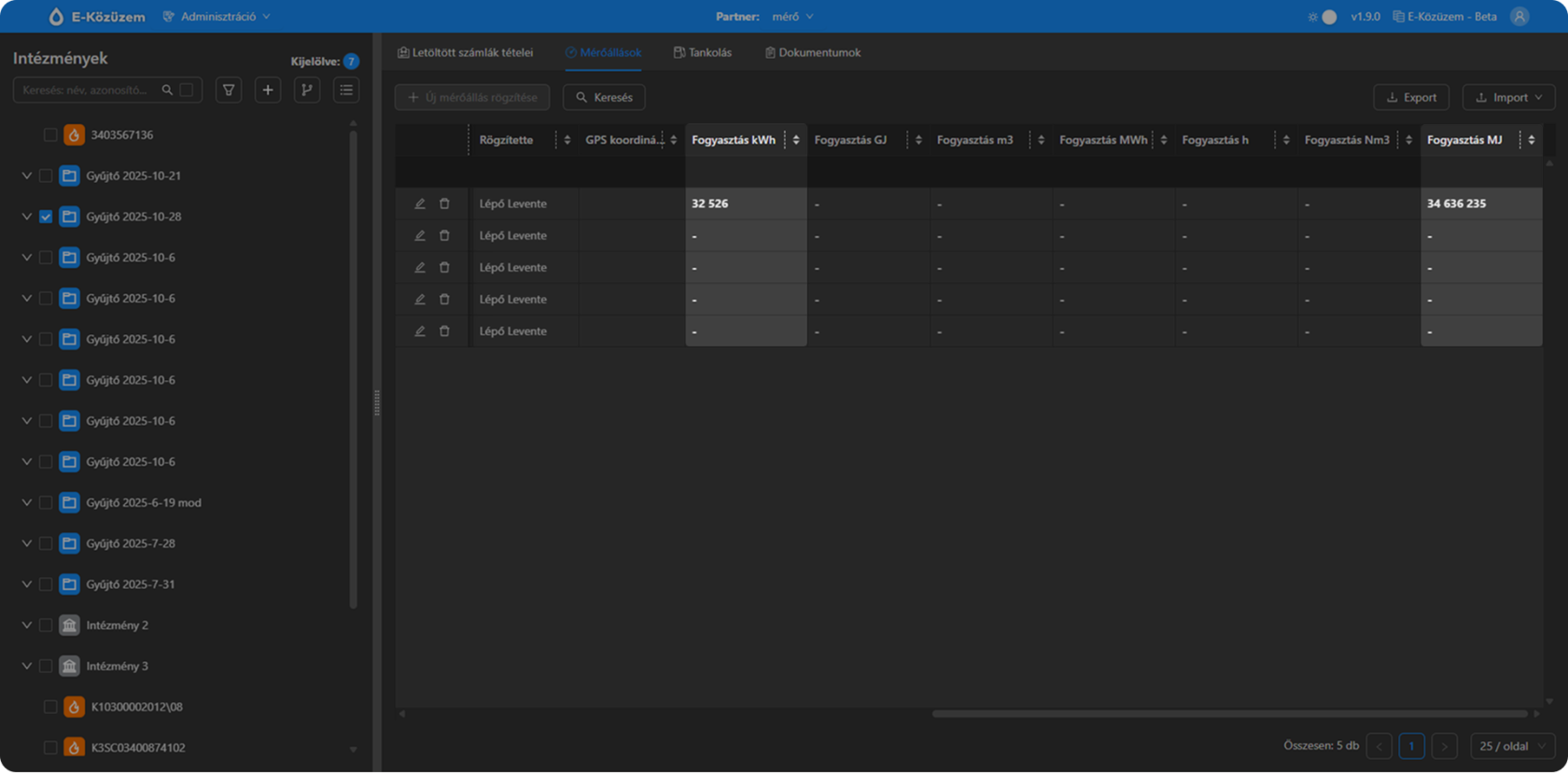The image size is (1568, 773).
Task: Uncheck the Gyűjtő 2025-10-28 checkbox
Action: [46, 217]
